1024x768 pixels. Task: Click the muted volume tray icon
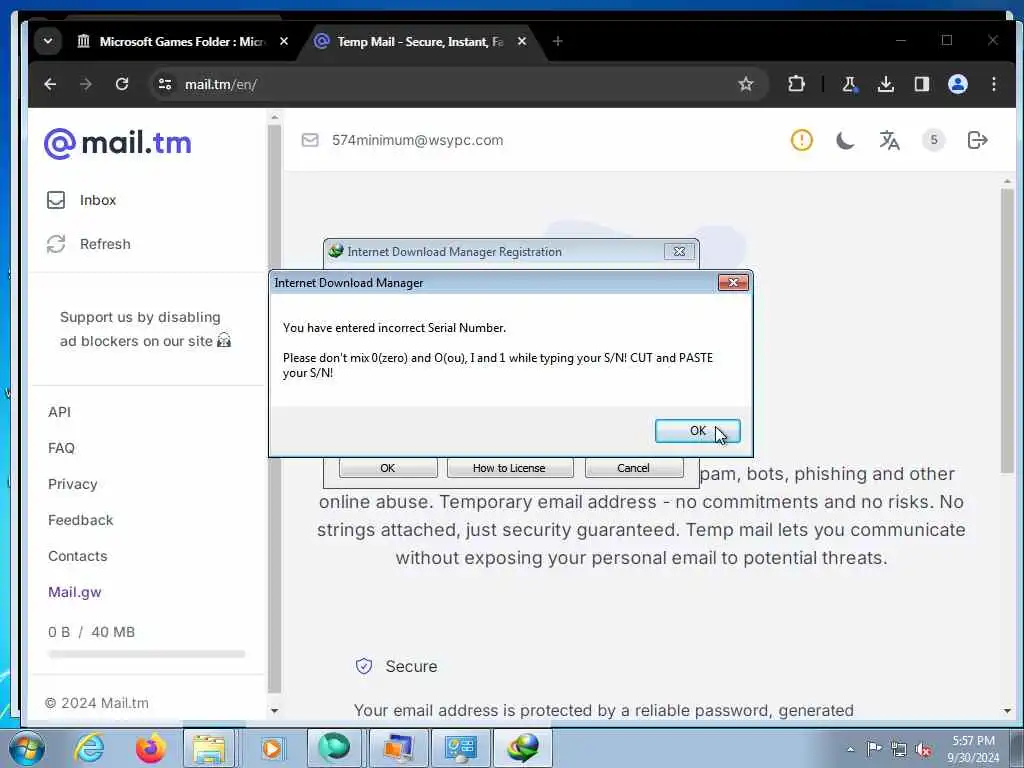coord(923,750)
